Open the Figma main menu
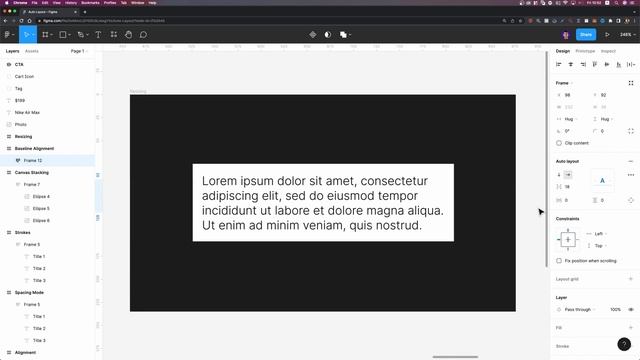 click(9, 35)
